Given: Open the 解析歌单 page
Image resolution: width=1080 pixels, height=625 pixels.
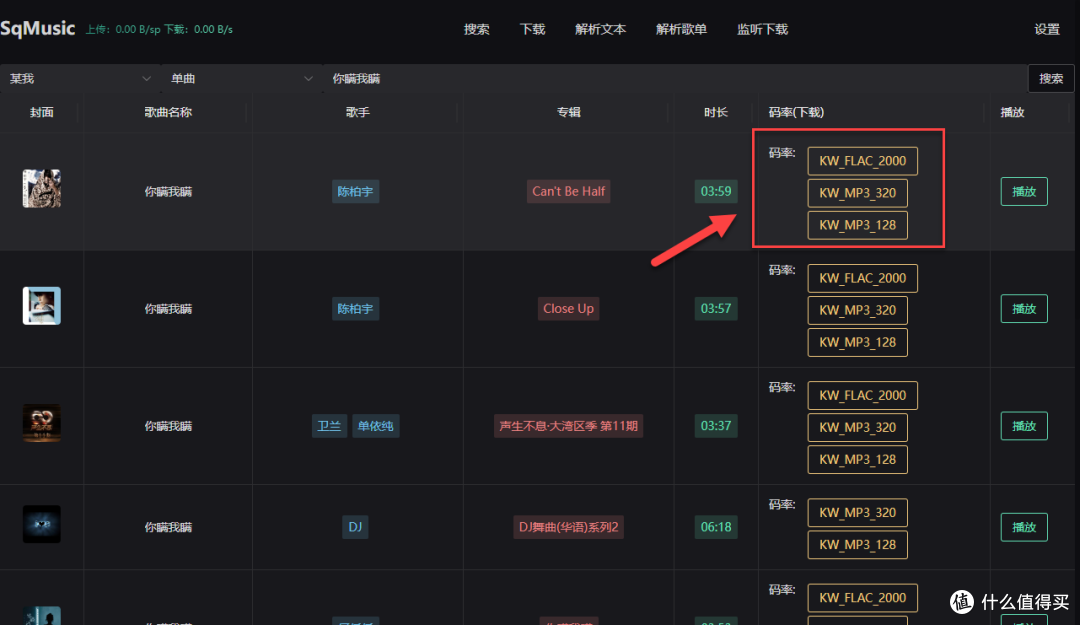Looking at the screenshot, I should (x=681, y=29).
